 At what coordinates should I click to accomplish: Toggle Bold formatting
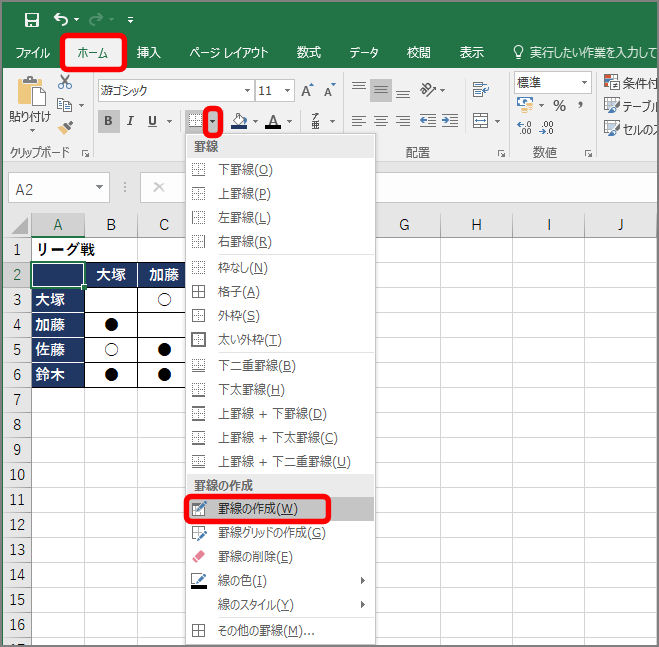point(108,121)
